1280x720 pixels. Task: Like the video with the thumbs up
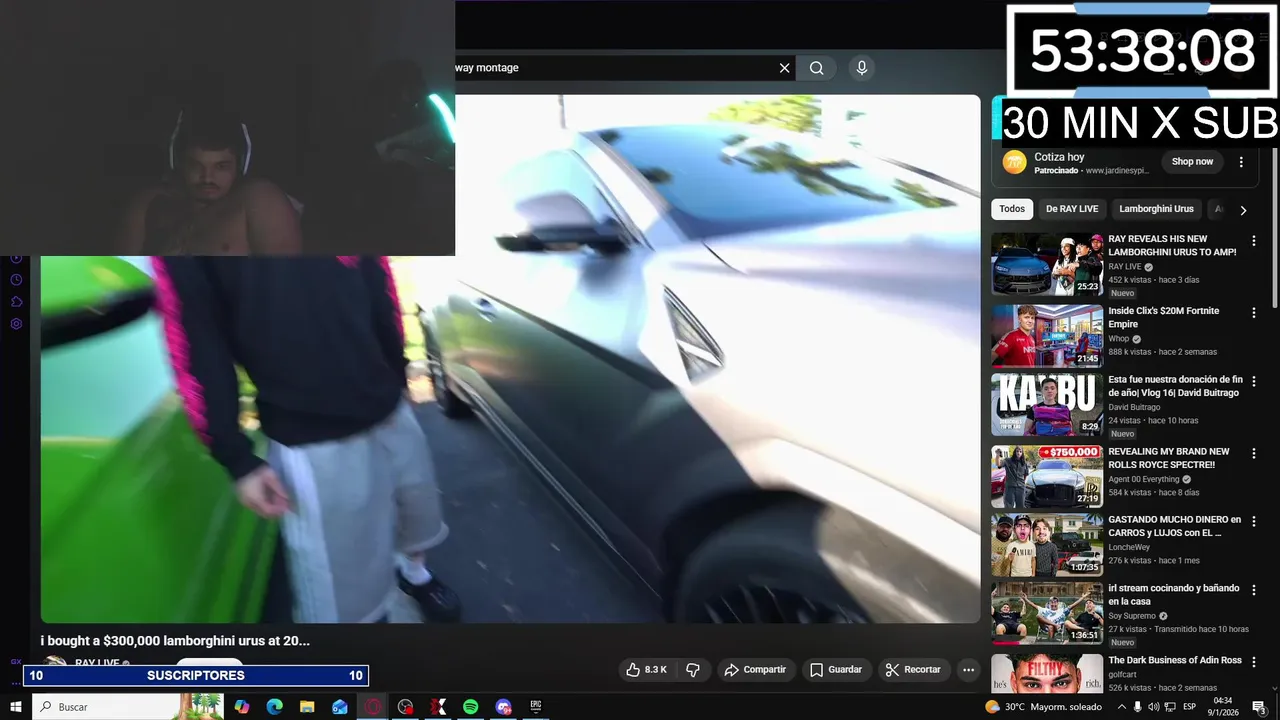(645, 670)
